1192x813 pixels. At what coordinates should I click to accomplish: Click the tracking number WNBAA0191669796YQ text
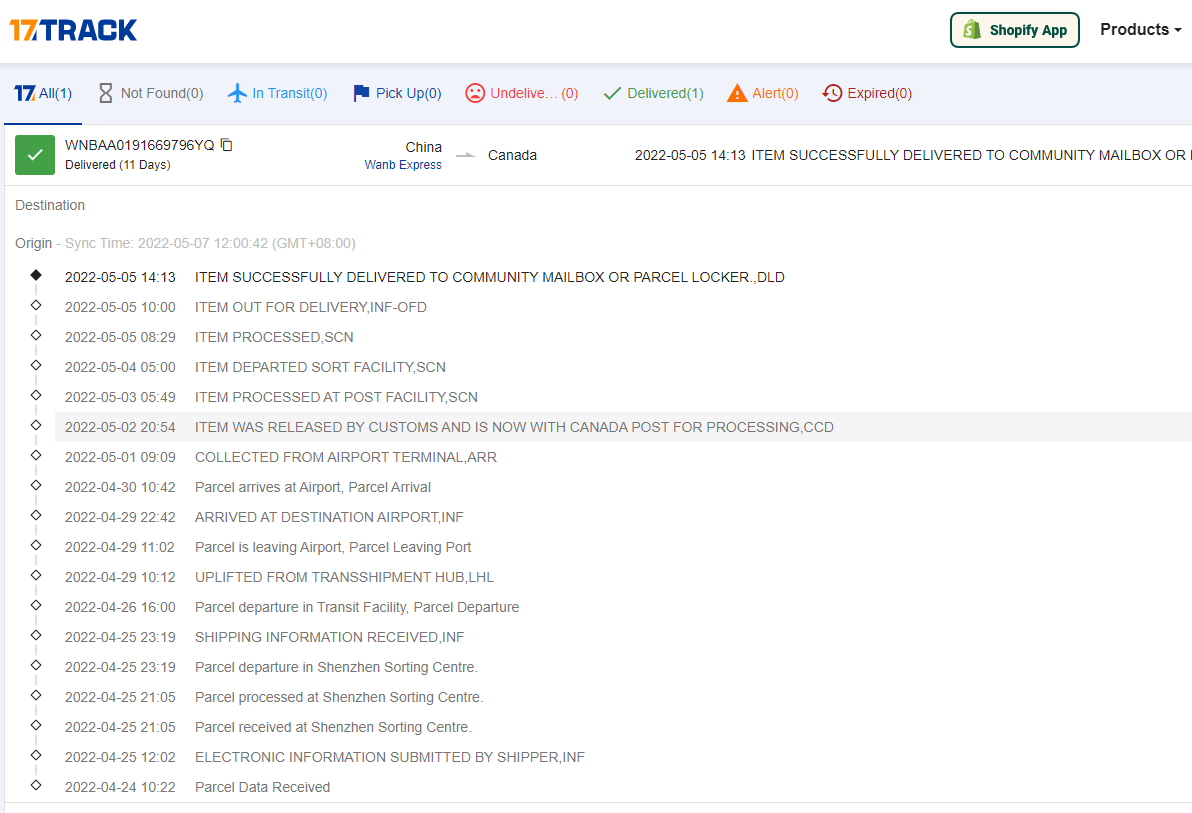(139, 145)
